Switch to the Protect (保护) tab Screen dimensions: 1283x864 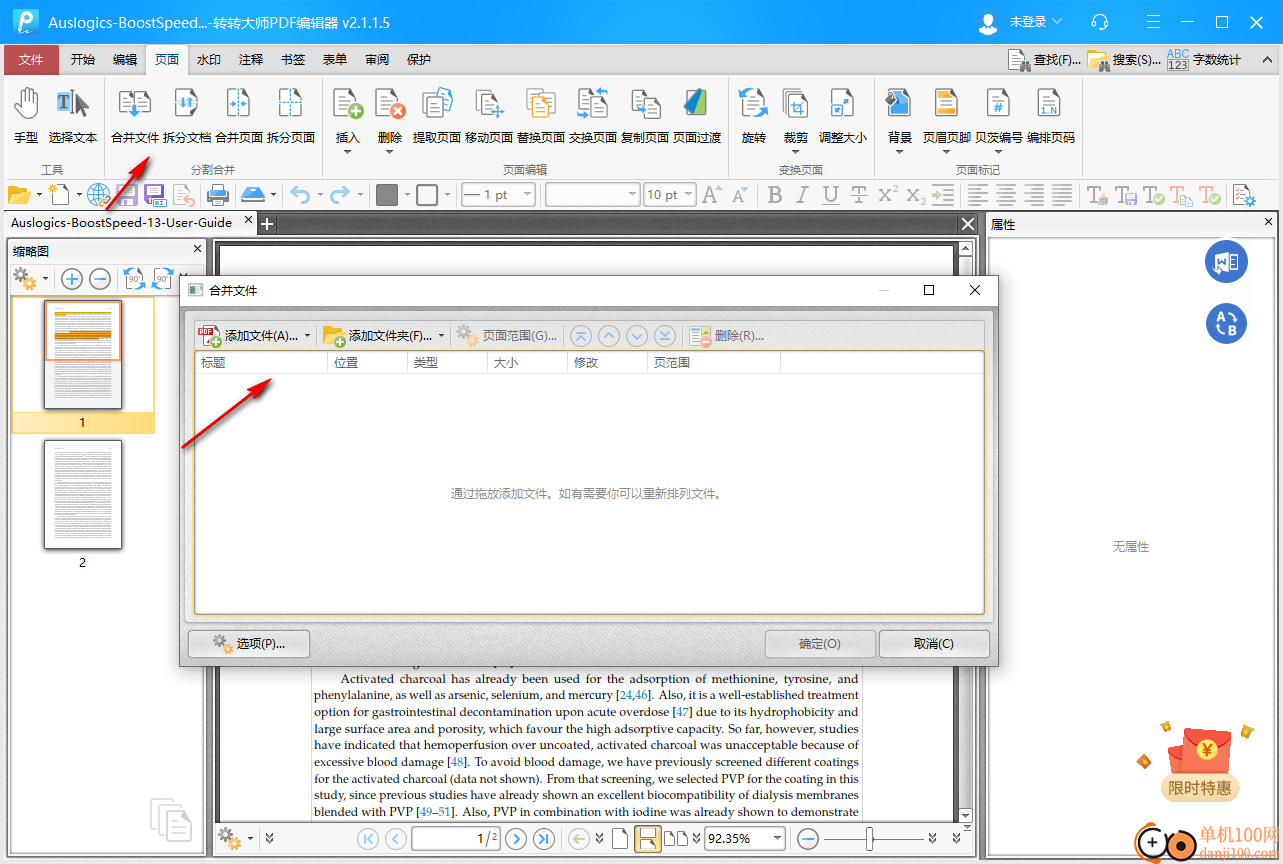pyautogui.click(x=419, y=60)
